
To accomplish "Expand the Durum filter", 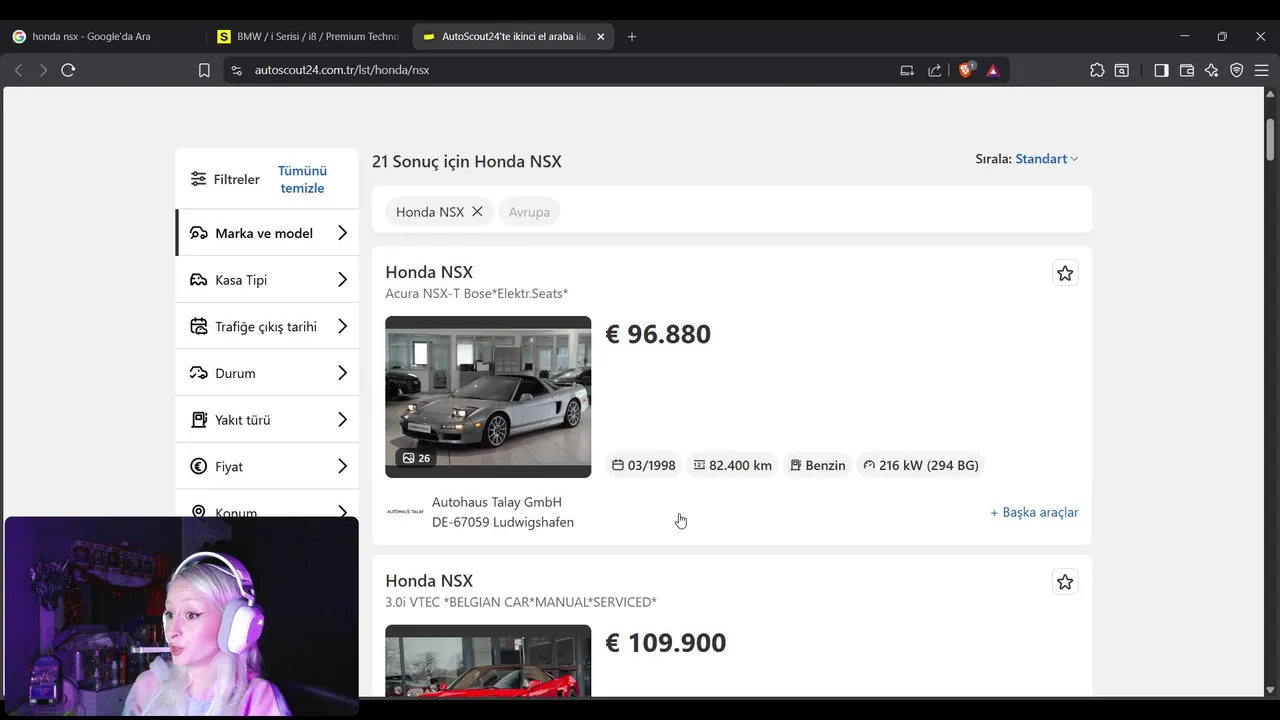I will 267,373.
